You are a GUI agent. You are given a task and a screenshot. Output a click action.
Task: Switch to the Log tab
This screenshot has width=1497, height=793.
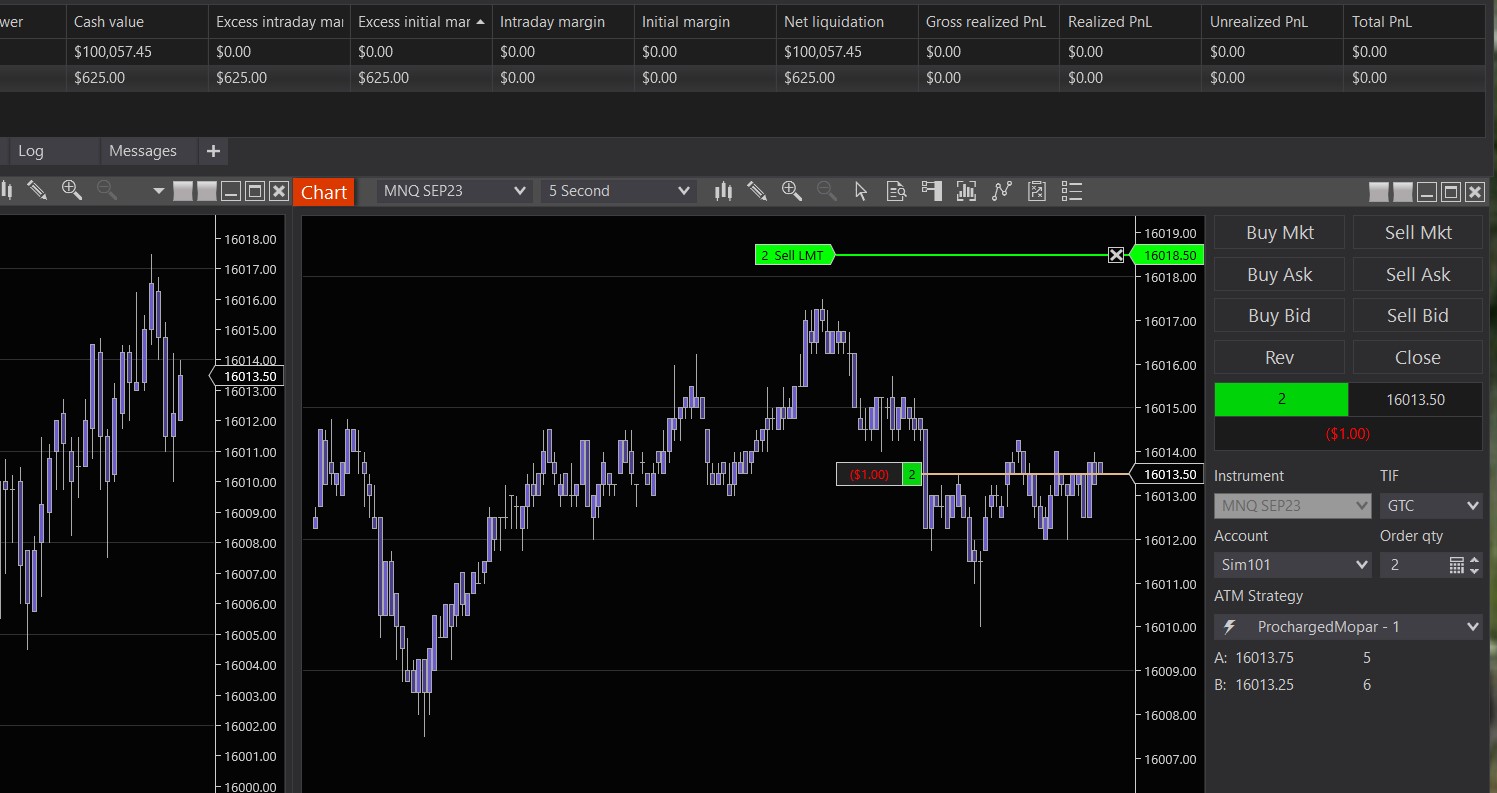coord(31,151)
